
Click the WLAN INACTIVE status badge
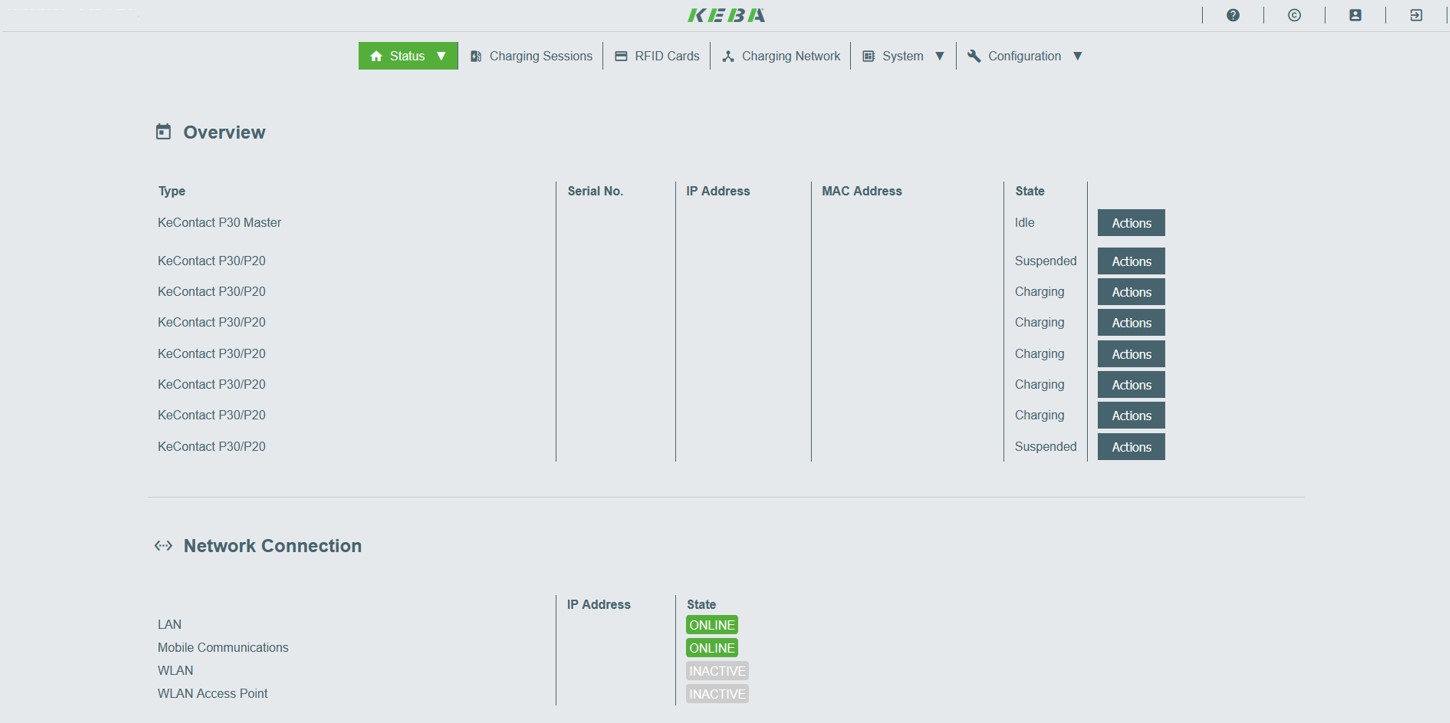tap(717, 671)
